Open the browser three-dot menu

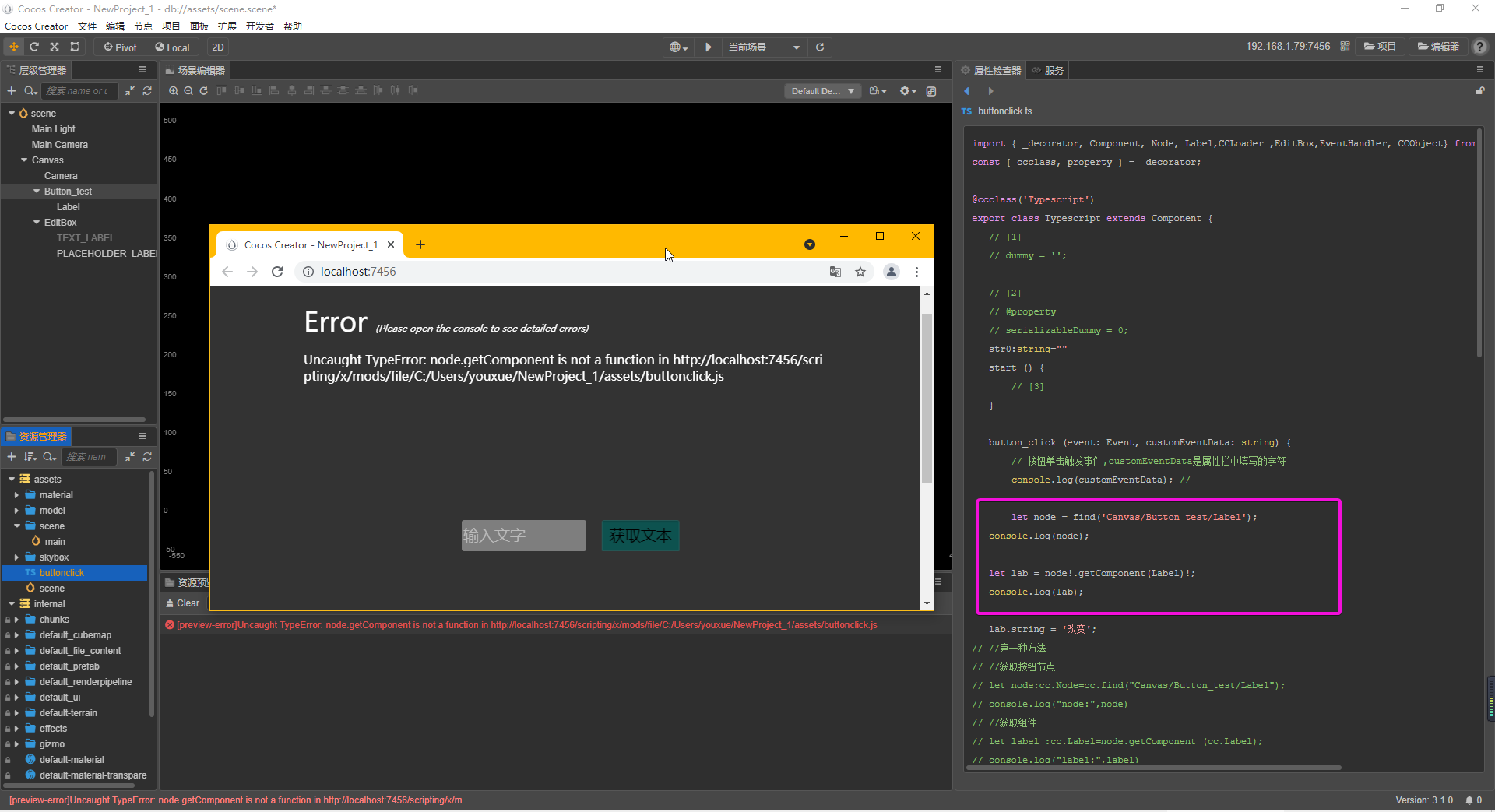pos(916,272)
